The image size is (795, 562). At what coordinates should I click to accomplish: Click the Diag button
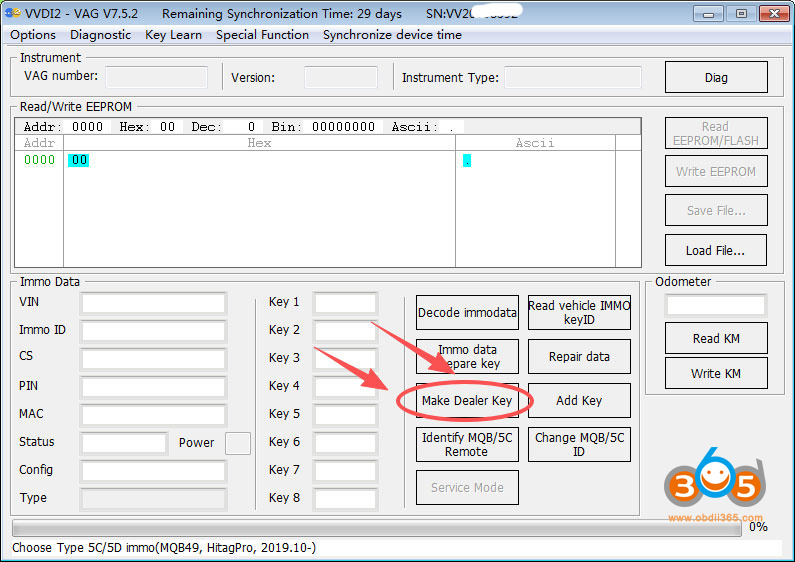click(716, 78)
